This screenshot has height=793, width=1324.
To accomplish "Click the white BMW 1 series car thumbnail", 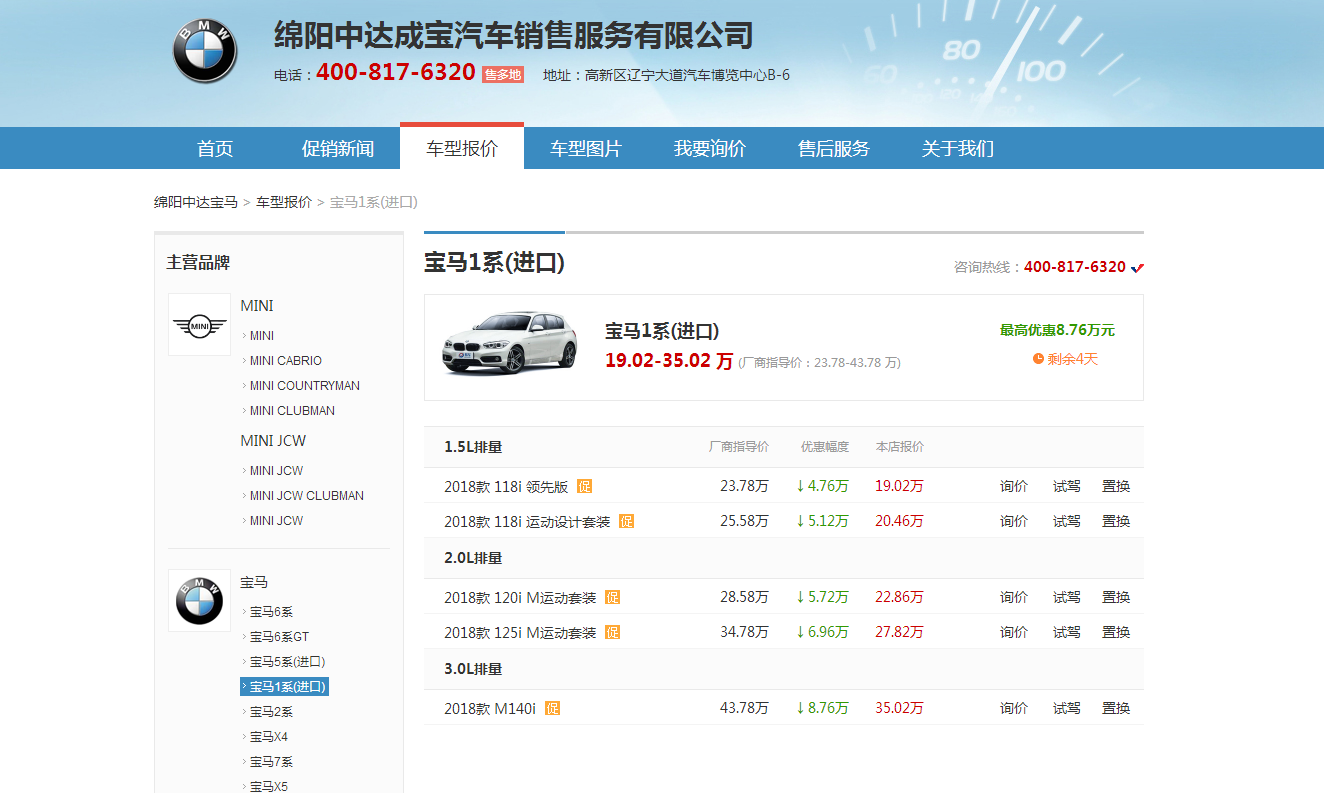I will coord(510,343).
